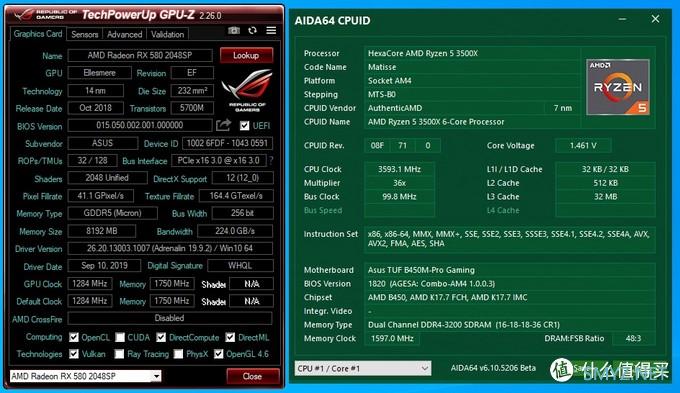680x393 pixels.
Task: Click the AMD CrossFire Disabled field
Action: [x=170, y=318]
